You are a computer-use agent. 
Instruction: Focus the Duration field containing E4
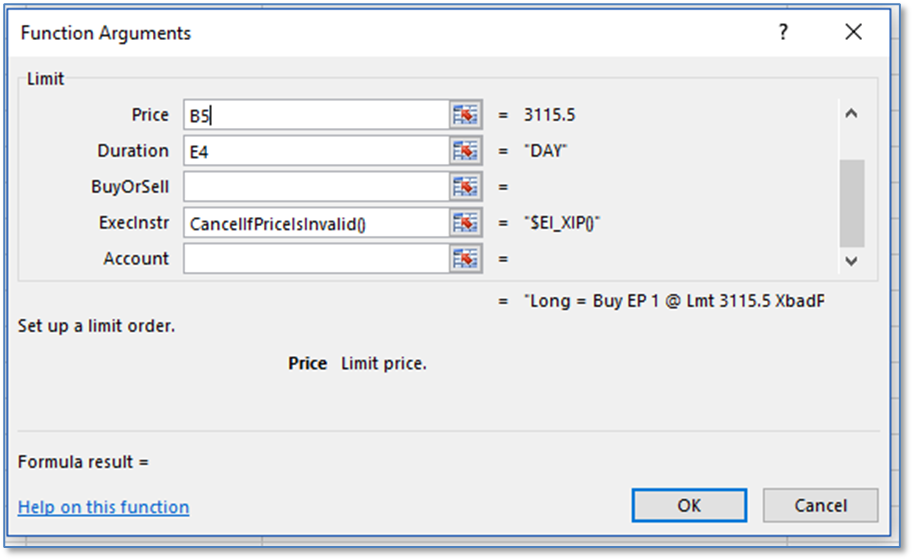pos(316,151)
